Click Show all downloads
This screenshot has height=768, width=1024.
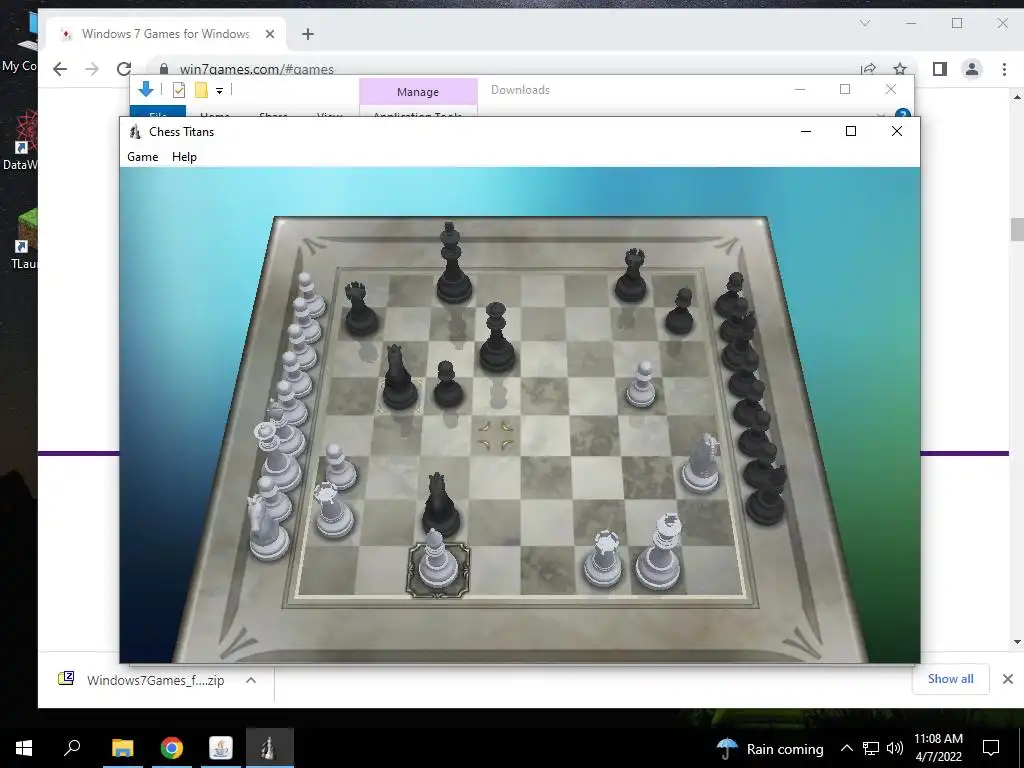click(x=950, y=679)
